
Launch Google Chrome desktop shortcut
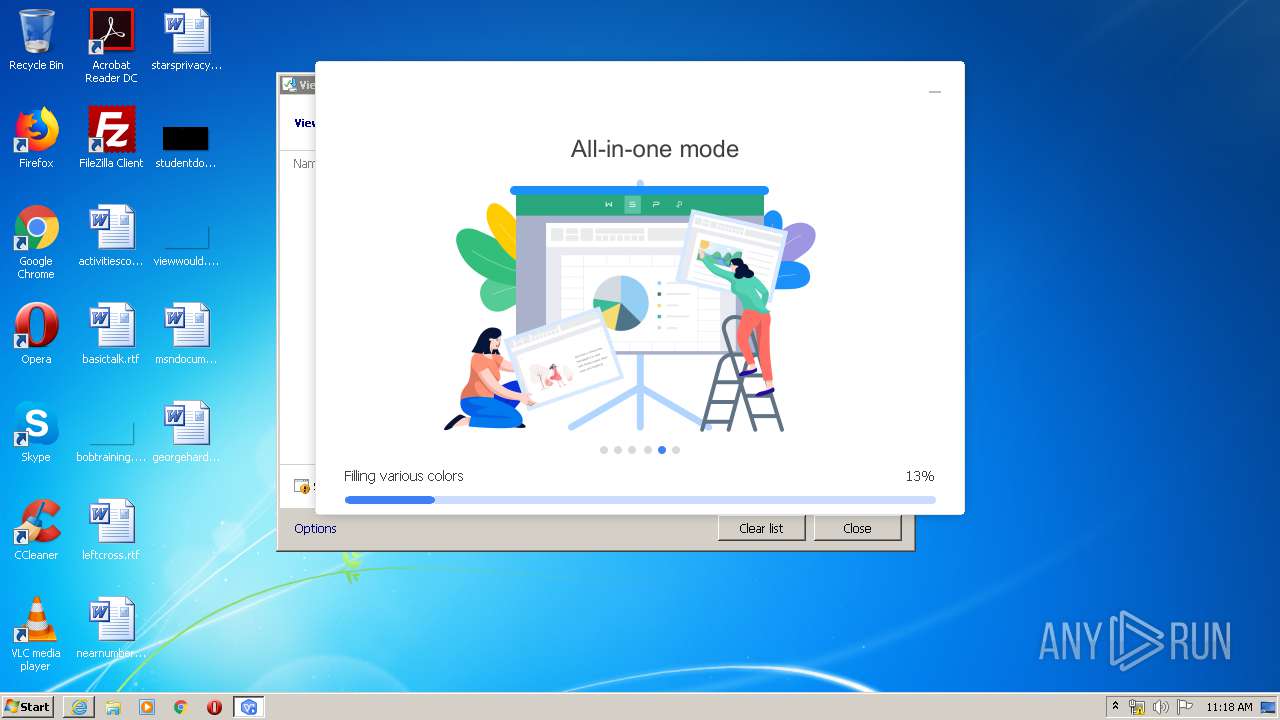pos(36,242)
